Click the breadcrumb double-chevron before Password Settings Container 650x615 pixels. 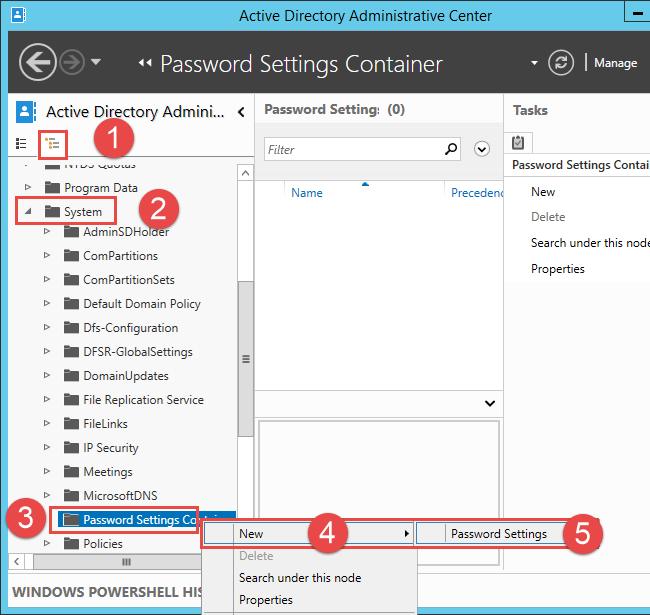(145, 63)
